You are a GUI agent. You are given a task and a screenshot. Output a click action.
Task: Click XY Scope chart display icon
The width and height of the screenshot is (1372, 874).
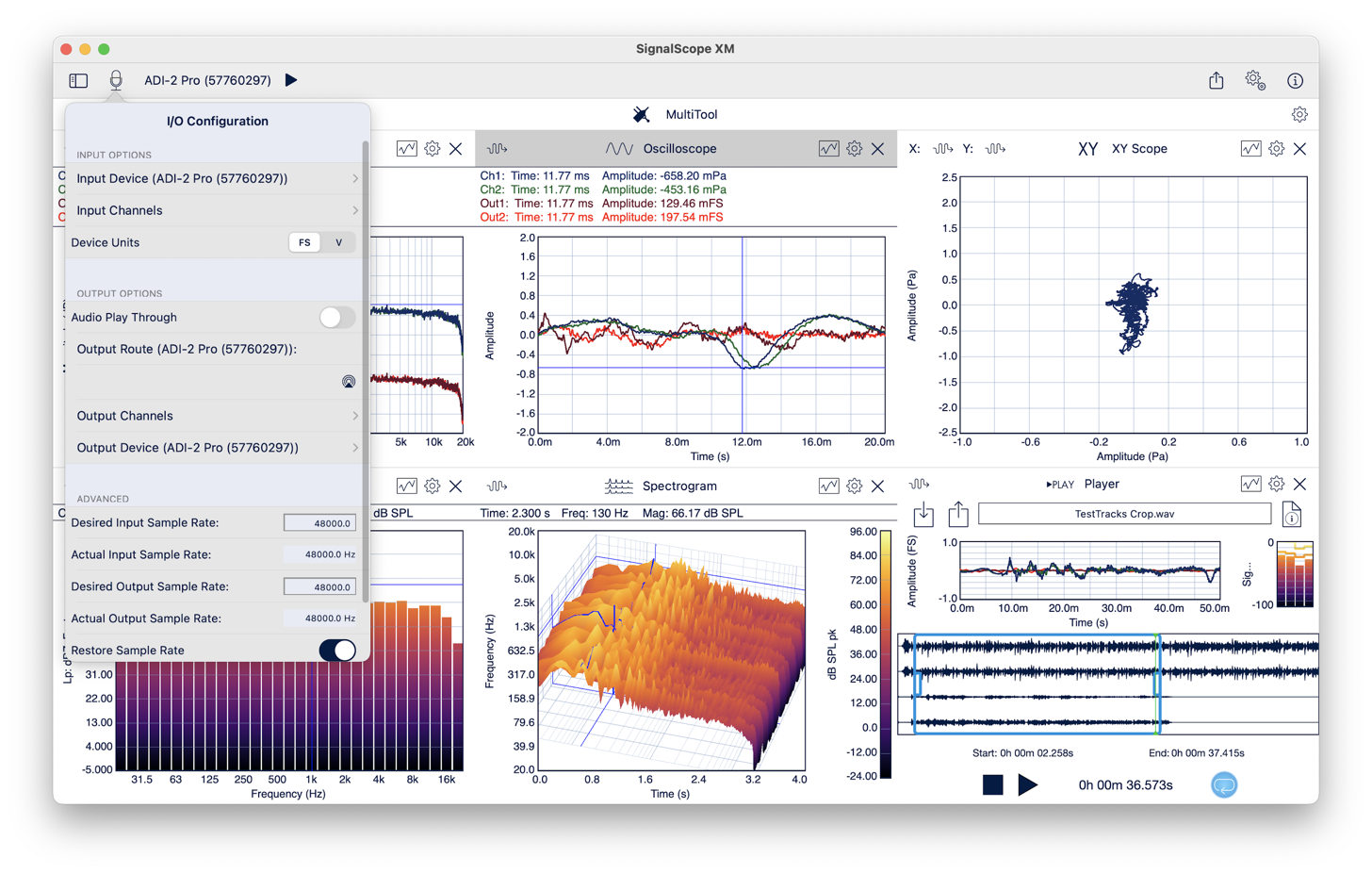pos(1250,149)
